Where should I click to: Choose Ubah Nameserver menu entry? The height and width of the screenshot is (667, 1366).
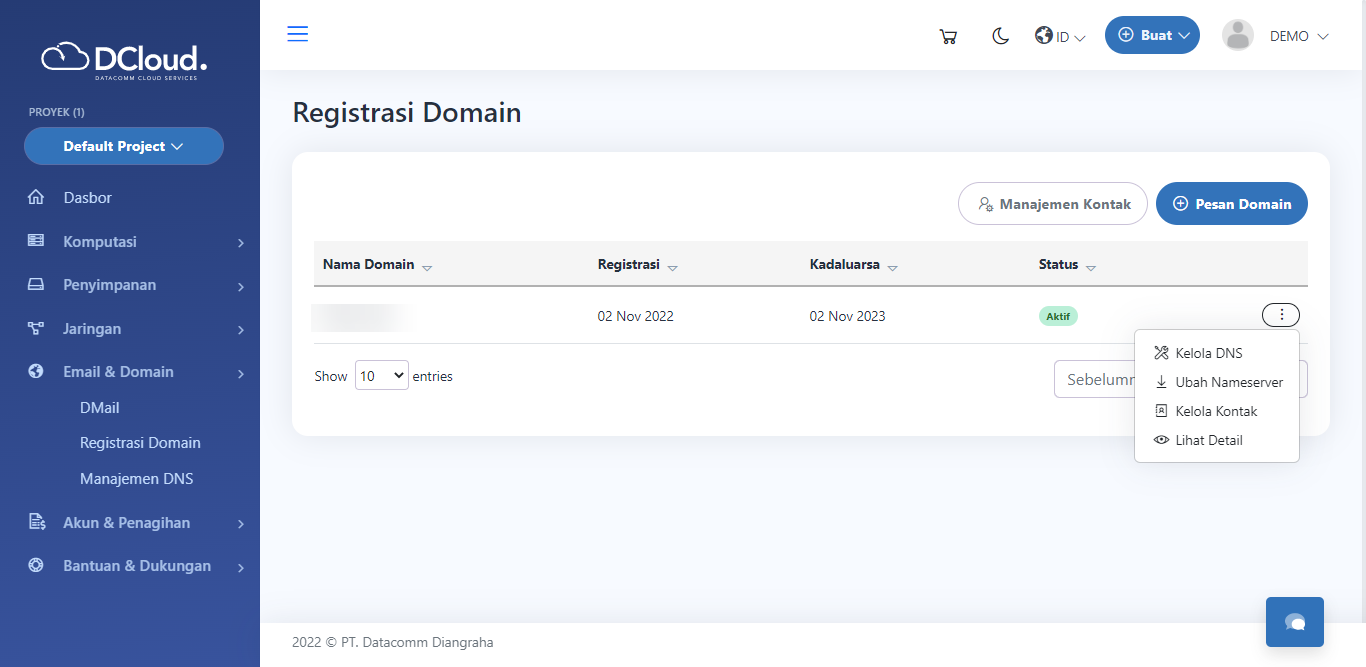coord(1228,382)
